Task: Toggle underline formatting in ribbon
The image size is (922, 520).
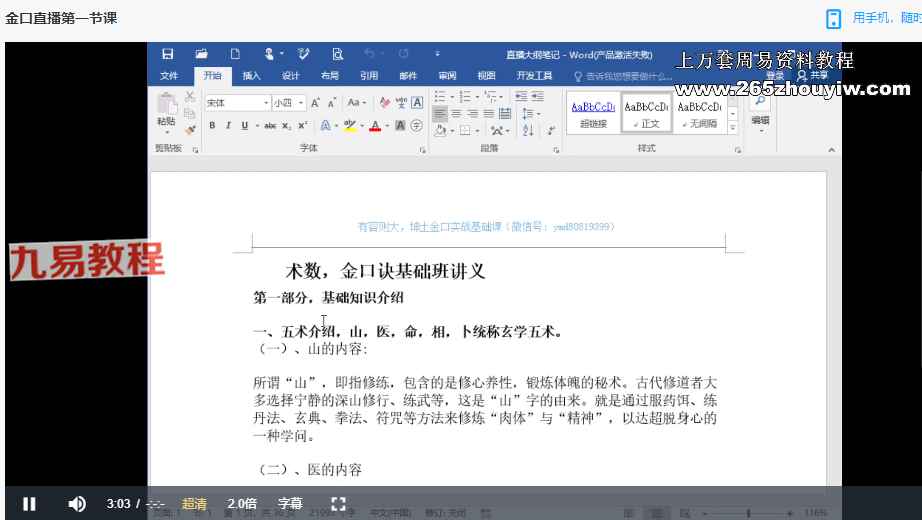Action: (x=244, y=126)
